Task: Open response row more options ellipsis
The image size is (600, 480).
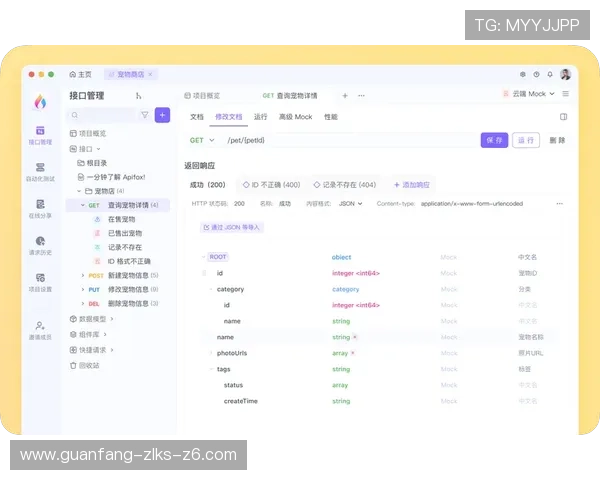Action: click(x=559, y=204)
